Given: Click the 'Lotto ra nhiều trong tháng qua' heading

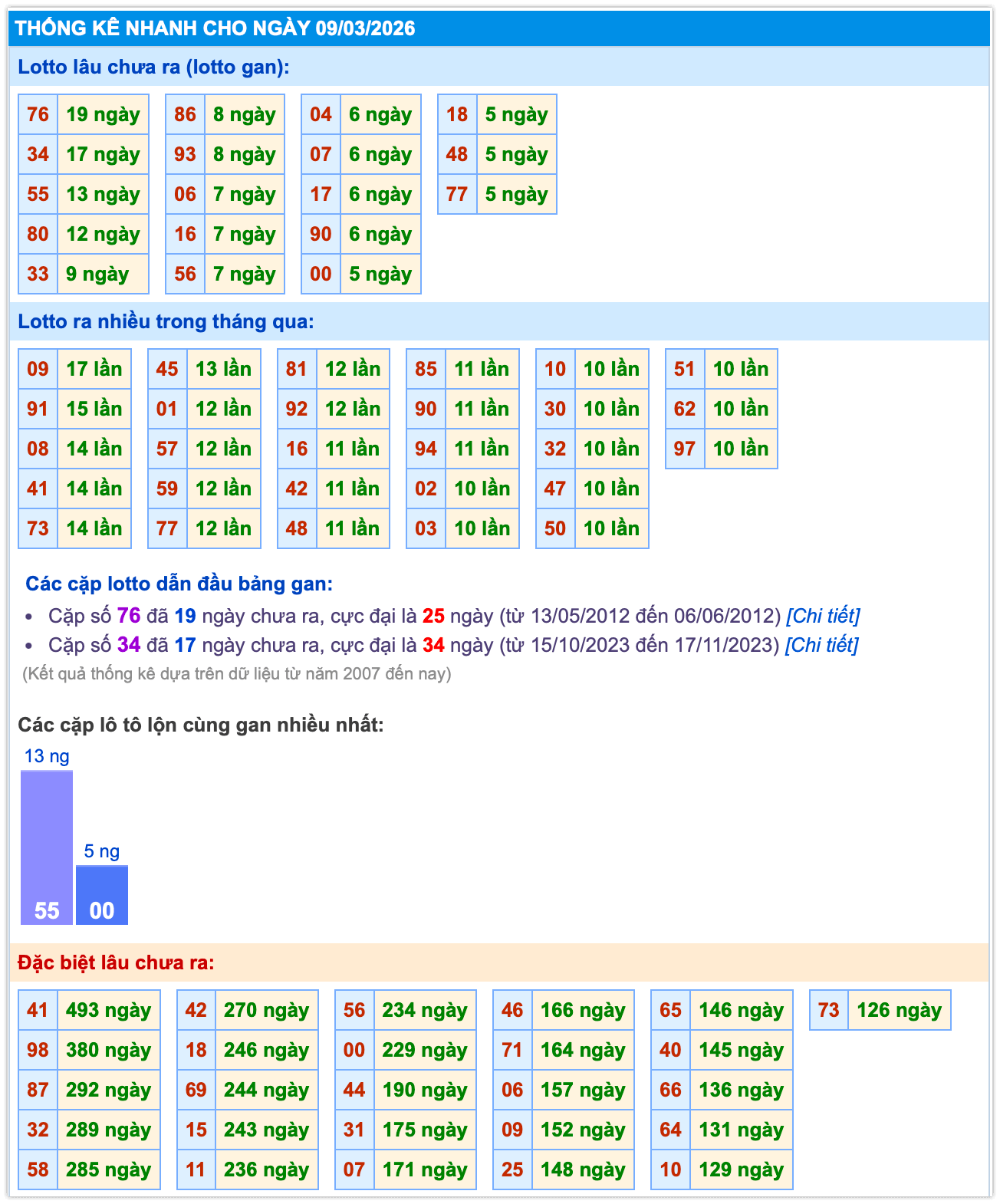Looking at the screenshot, I should click(166, 321).
